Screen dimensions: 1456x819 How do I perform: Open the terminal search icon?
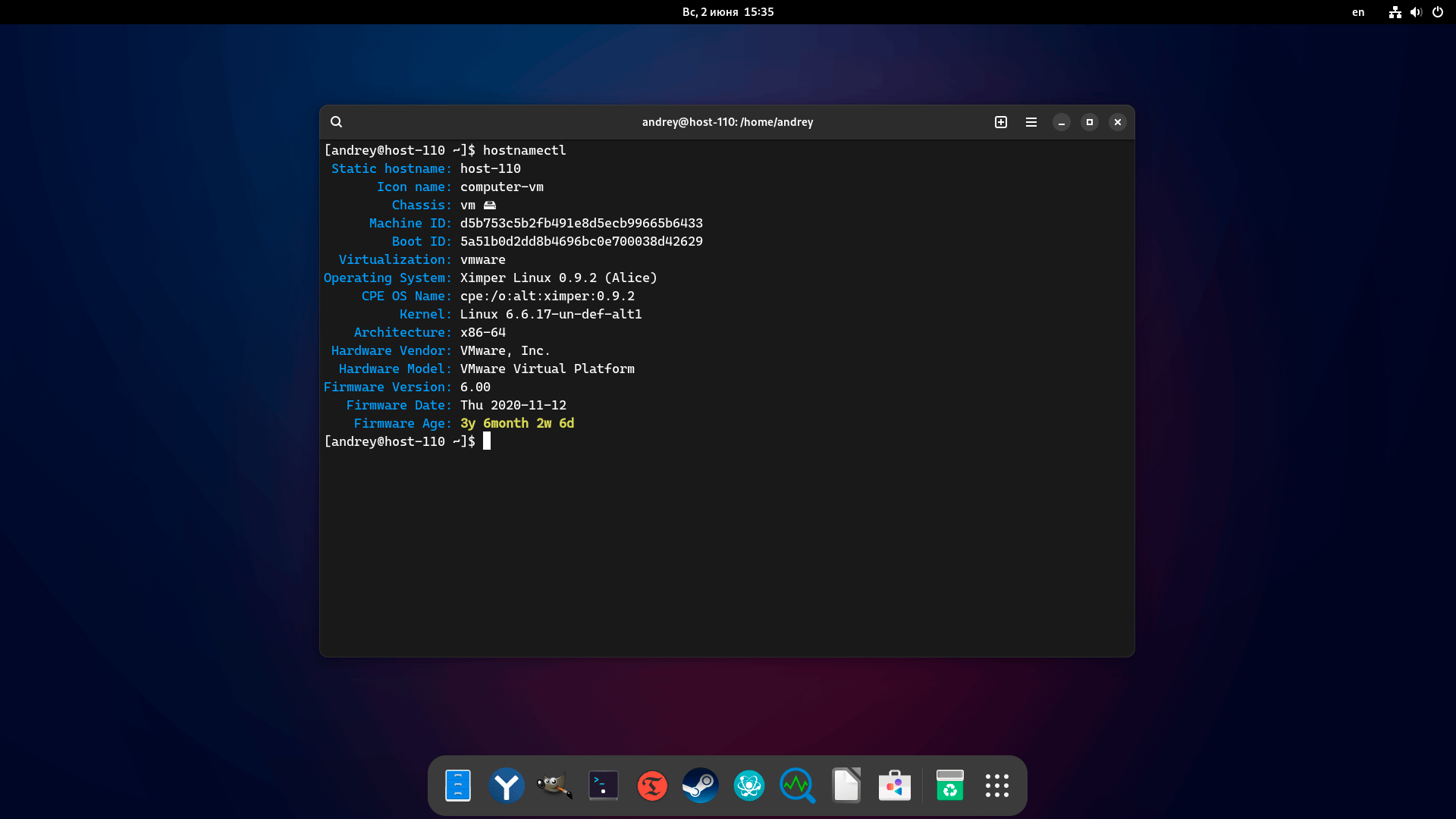click(x=336, y=122)
